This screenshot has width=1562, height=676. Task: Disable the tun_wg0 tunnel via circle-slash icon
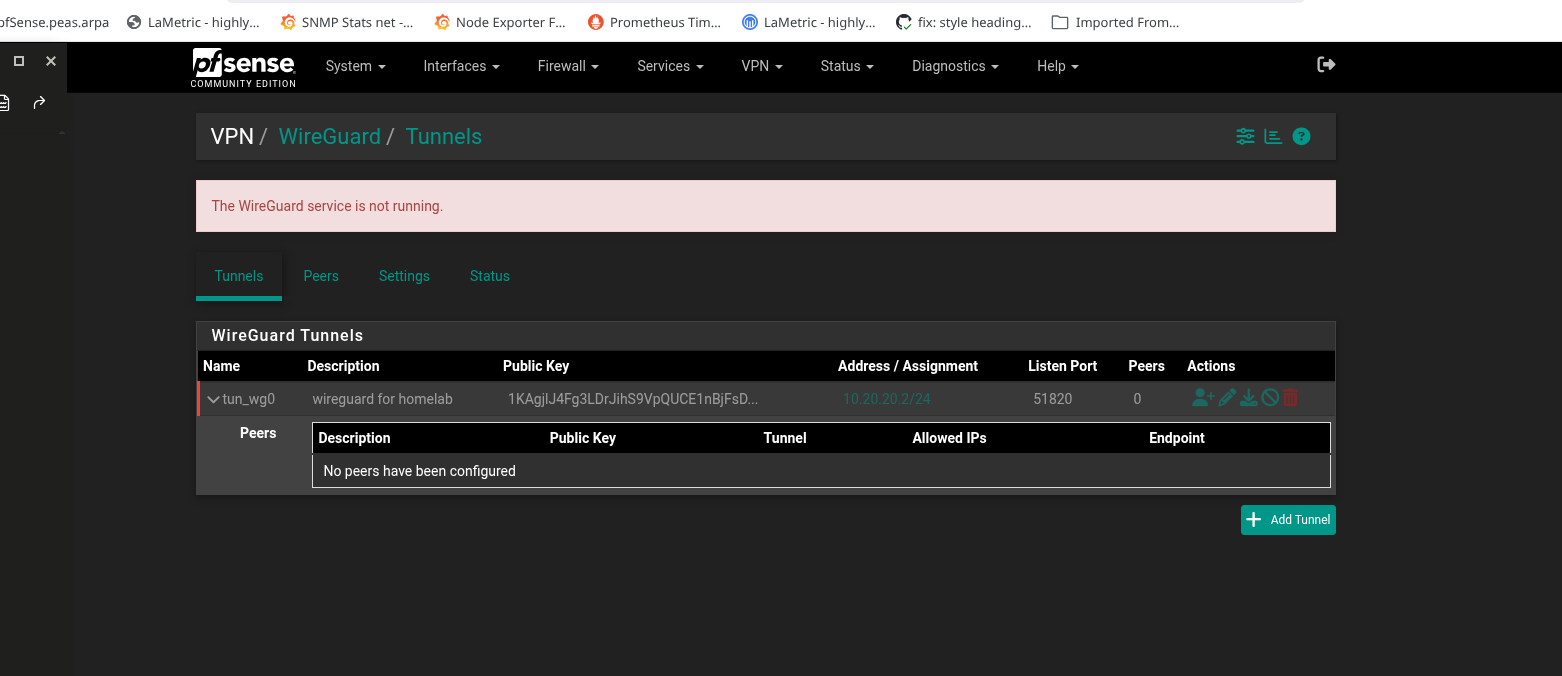(1270, 398)
